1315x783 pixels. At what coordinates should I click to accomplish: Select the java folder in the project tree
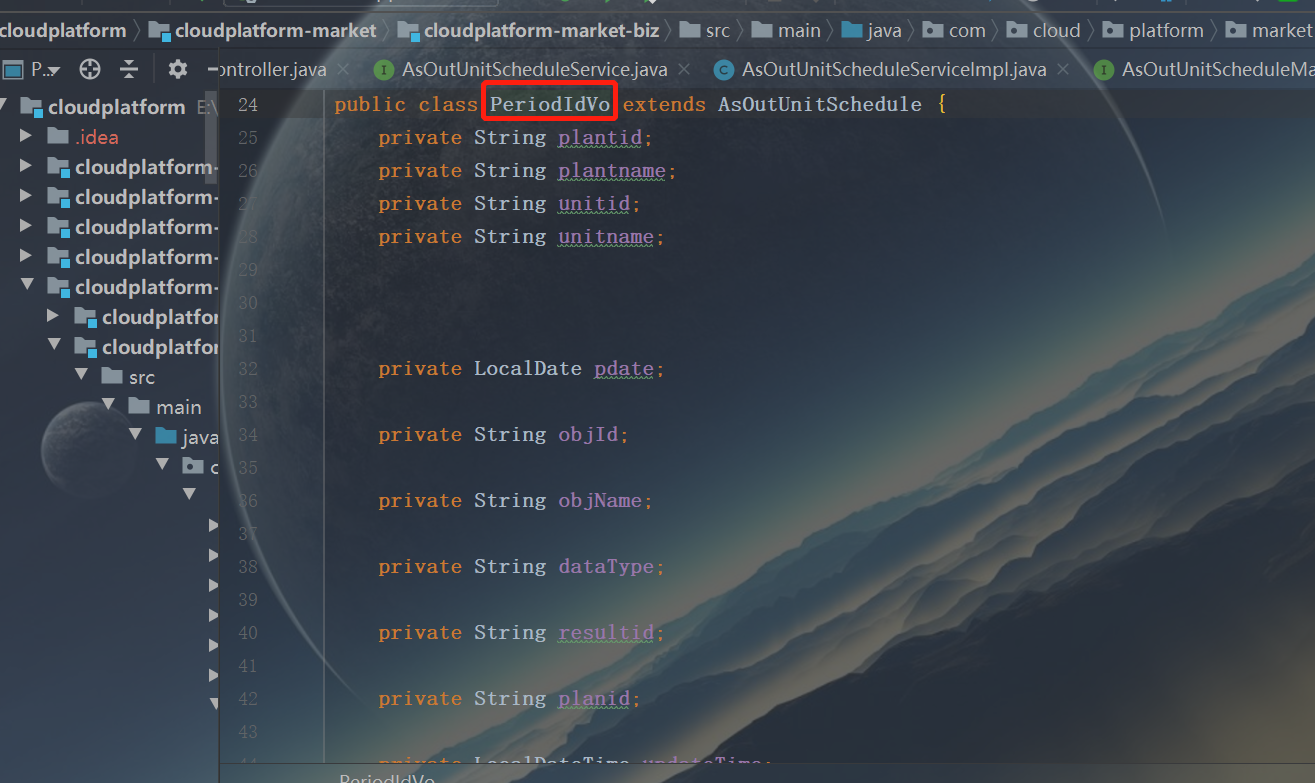click(x=109, y=437)
